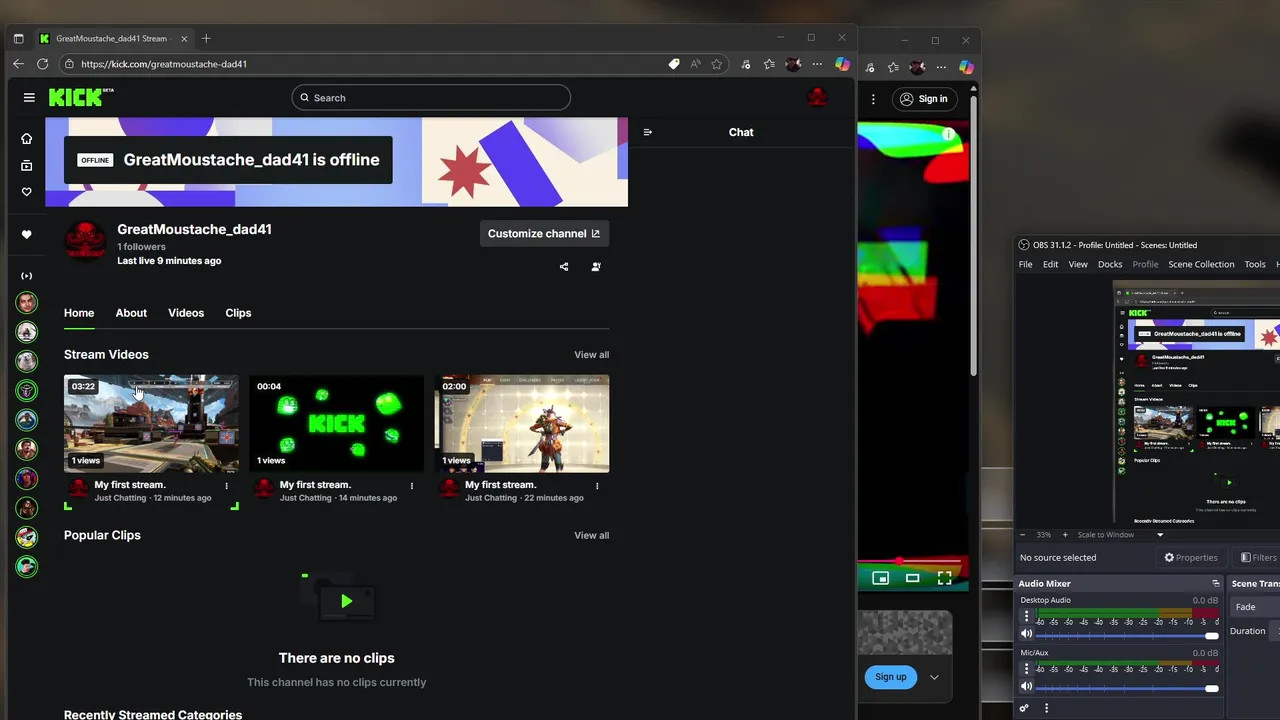
Task: Expand the arrow next to Sign up
Action: [x=934, y=677]
